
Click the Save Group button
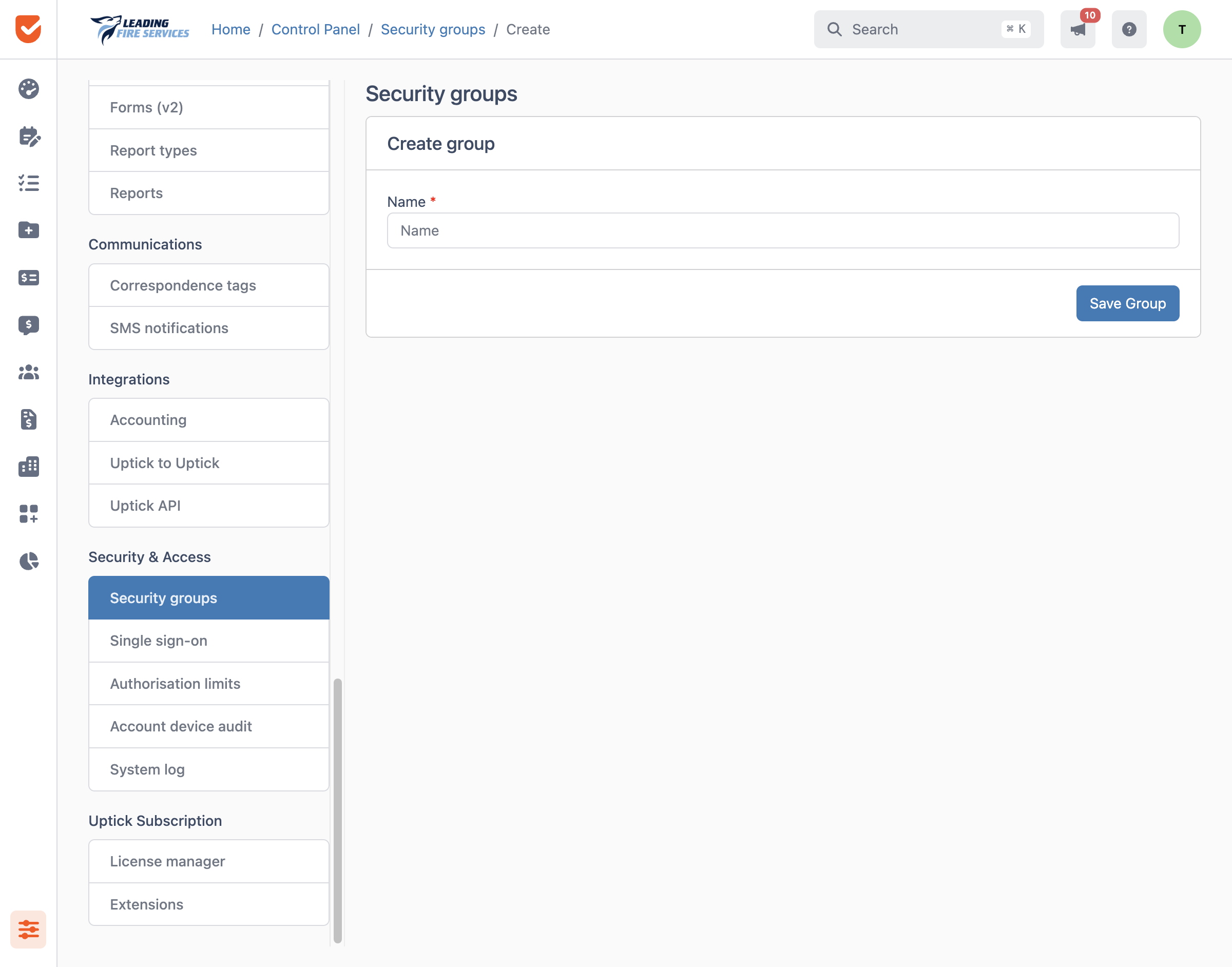(1127, 303)
